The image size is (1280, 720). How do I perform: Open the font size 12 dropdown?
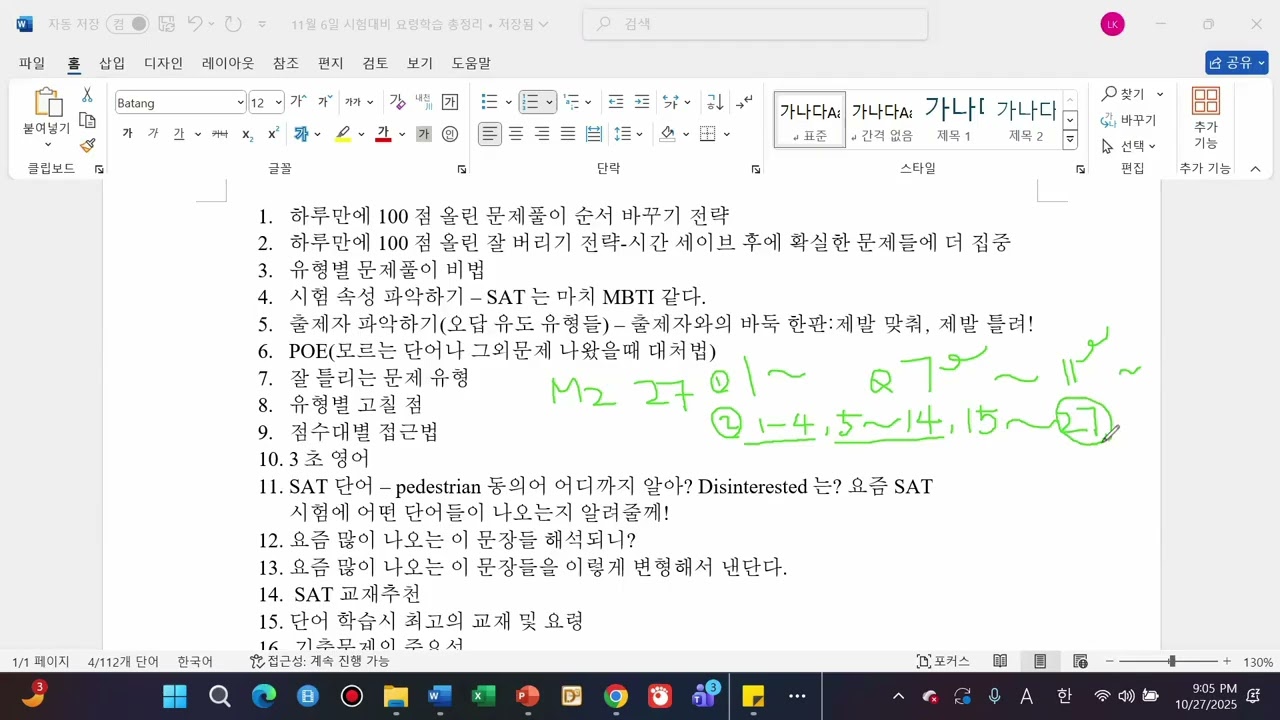279,102
